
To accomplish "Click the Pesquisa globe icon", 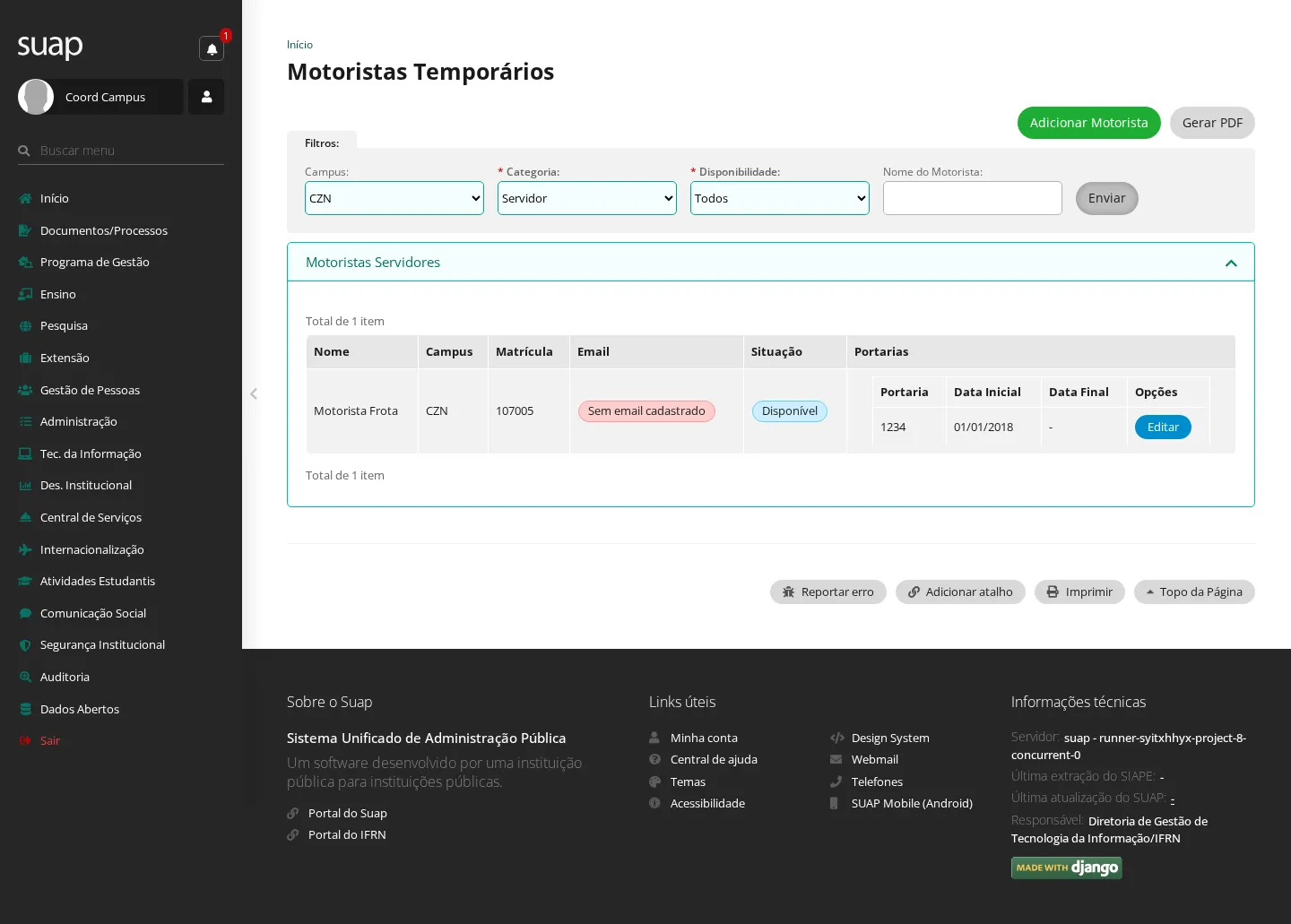I will 25,326.
